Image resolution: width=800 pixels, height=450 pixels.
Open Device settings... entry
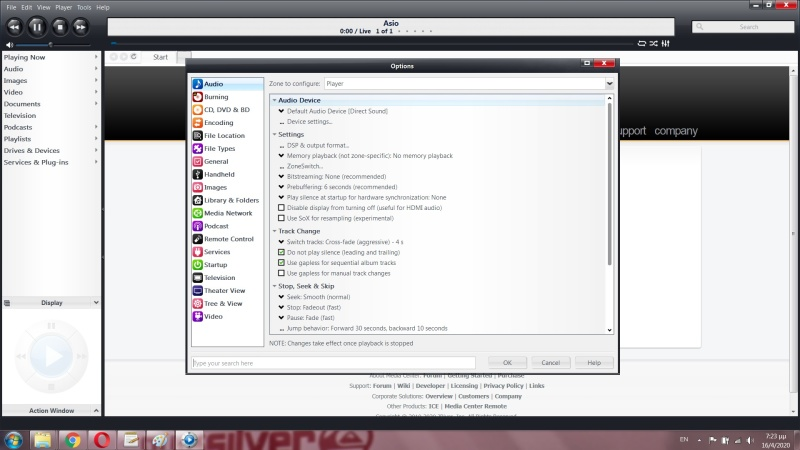pos(309,121)
